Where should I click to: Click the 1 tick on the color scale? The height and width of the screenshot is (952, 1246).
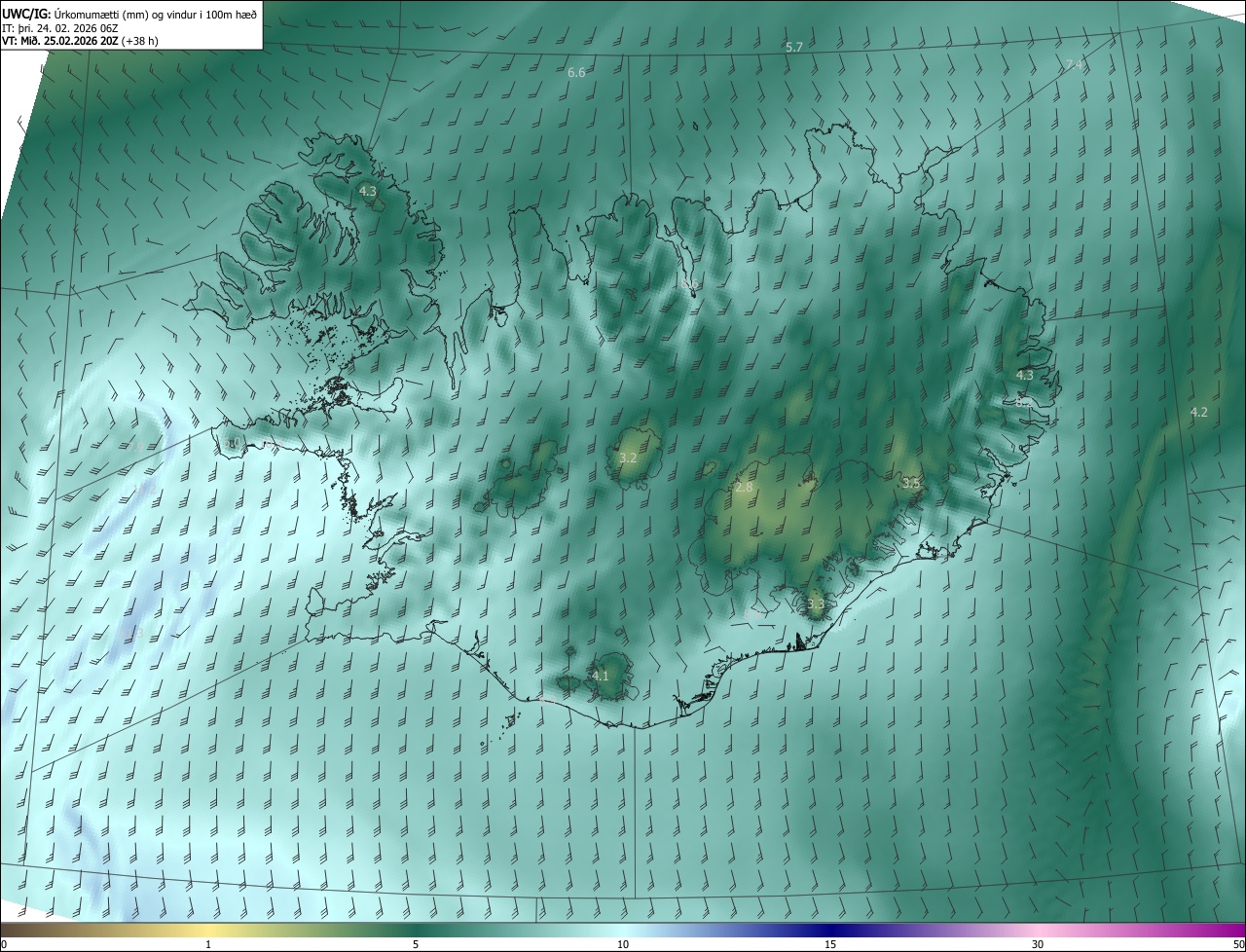pos(208,944)
